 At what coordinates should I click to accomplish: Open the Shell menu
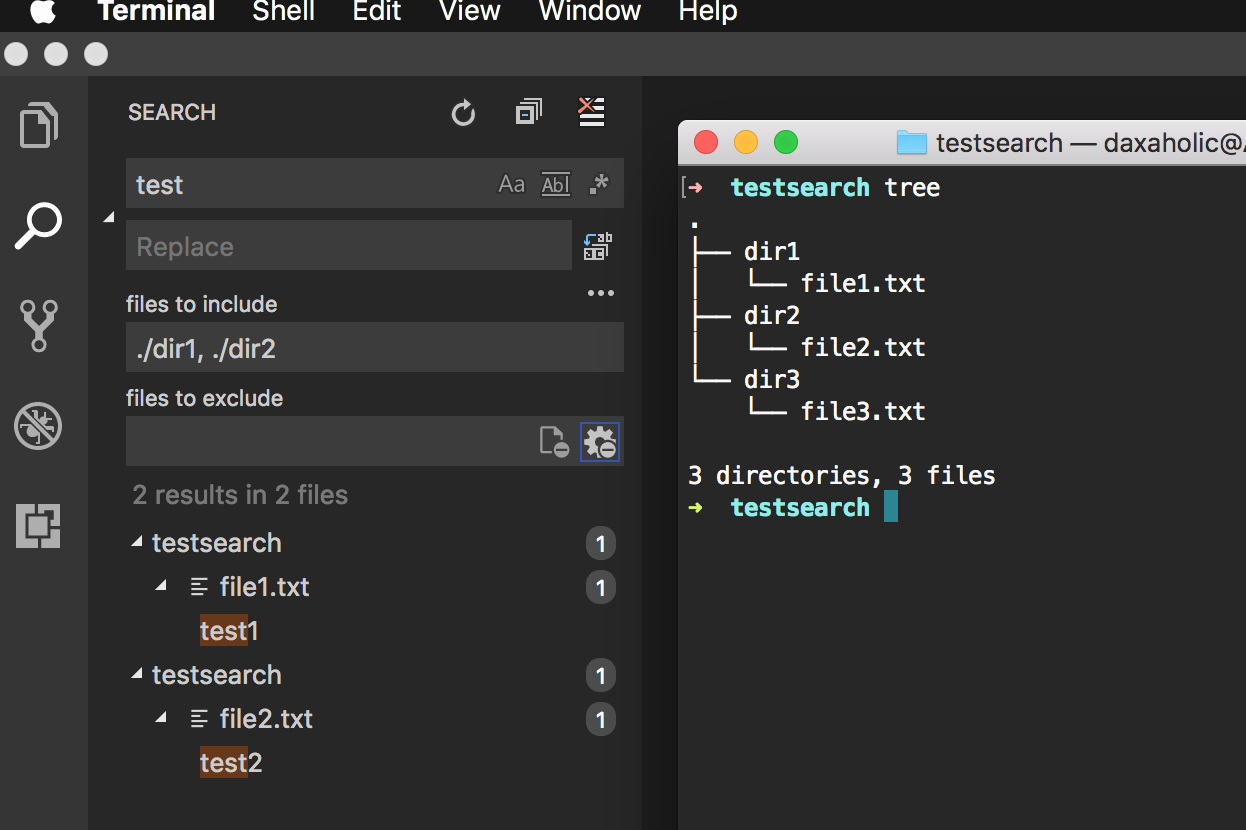click(x=284, y=12)
